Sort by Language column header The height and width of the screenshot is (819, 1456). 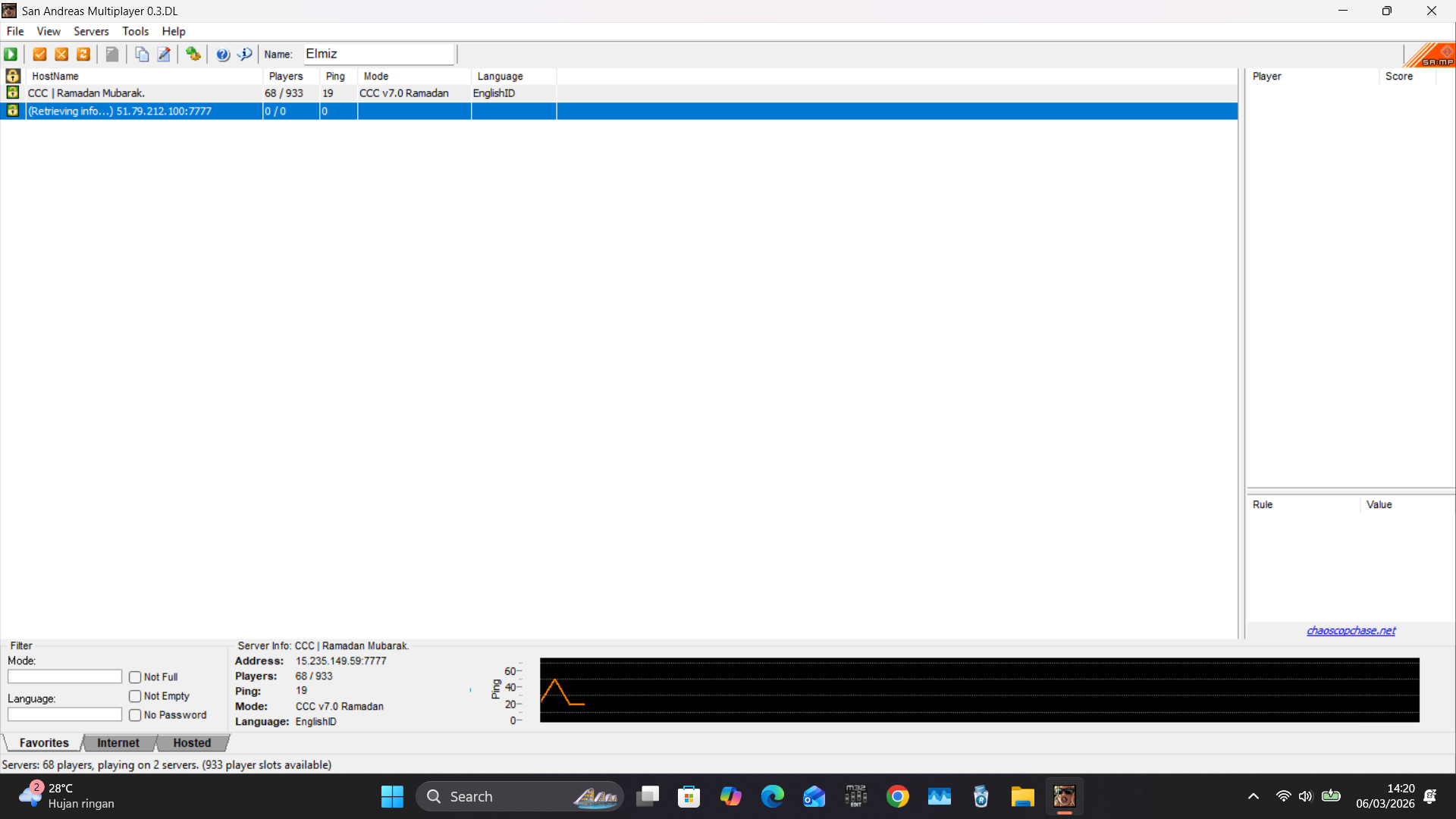point(513,76)
